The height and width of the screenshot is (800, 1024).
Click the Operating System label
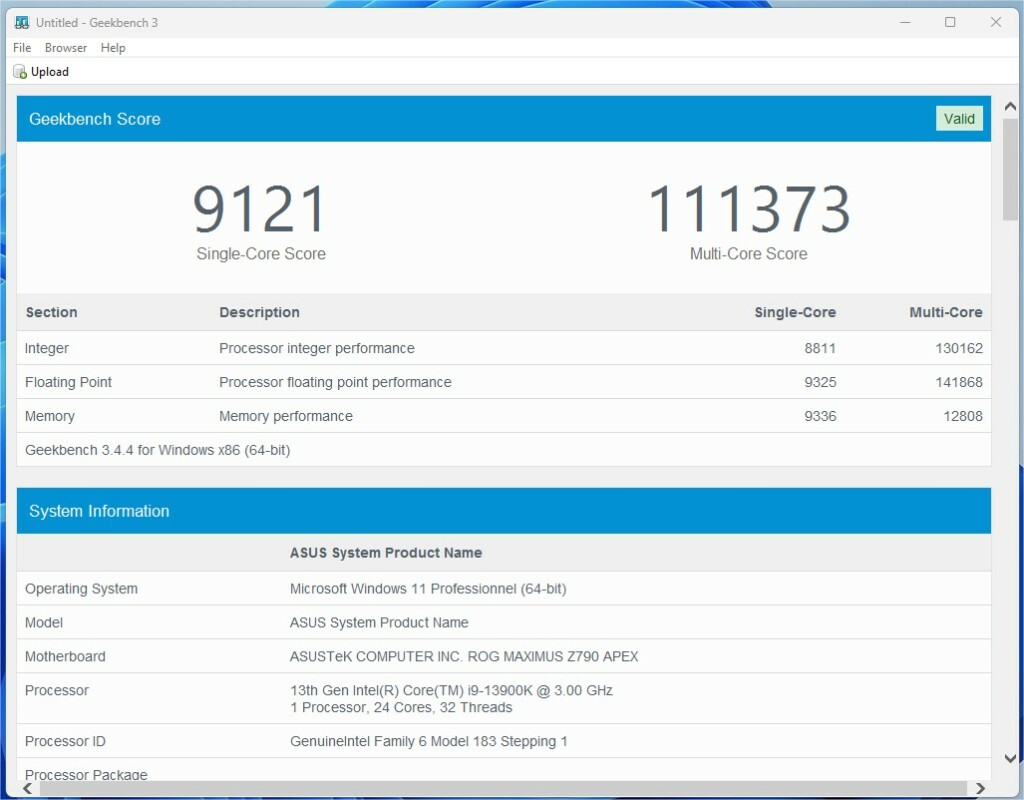[x=81, y=588]
